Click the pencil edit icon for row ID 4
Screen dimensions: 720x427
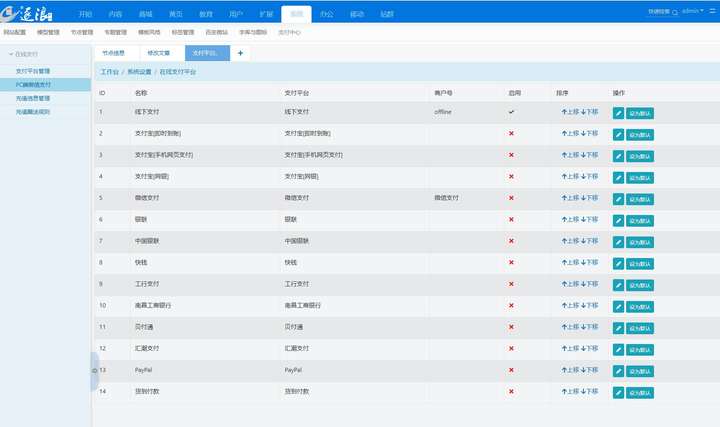(618, 178)
